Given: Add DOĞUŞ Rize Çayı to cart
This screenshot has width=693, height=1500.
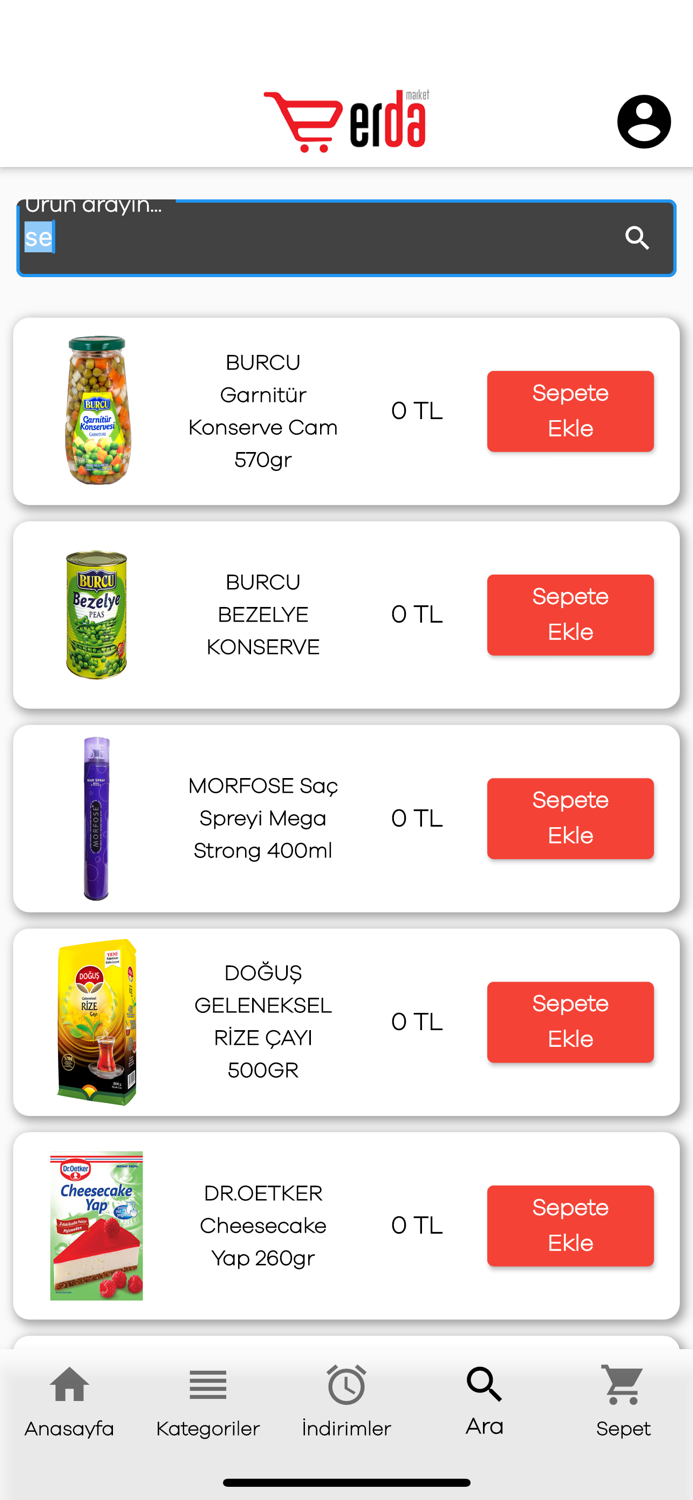Looking at the screenshot, I should [570, 1022].
